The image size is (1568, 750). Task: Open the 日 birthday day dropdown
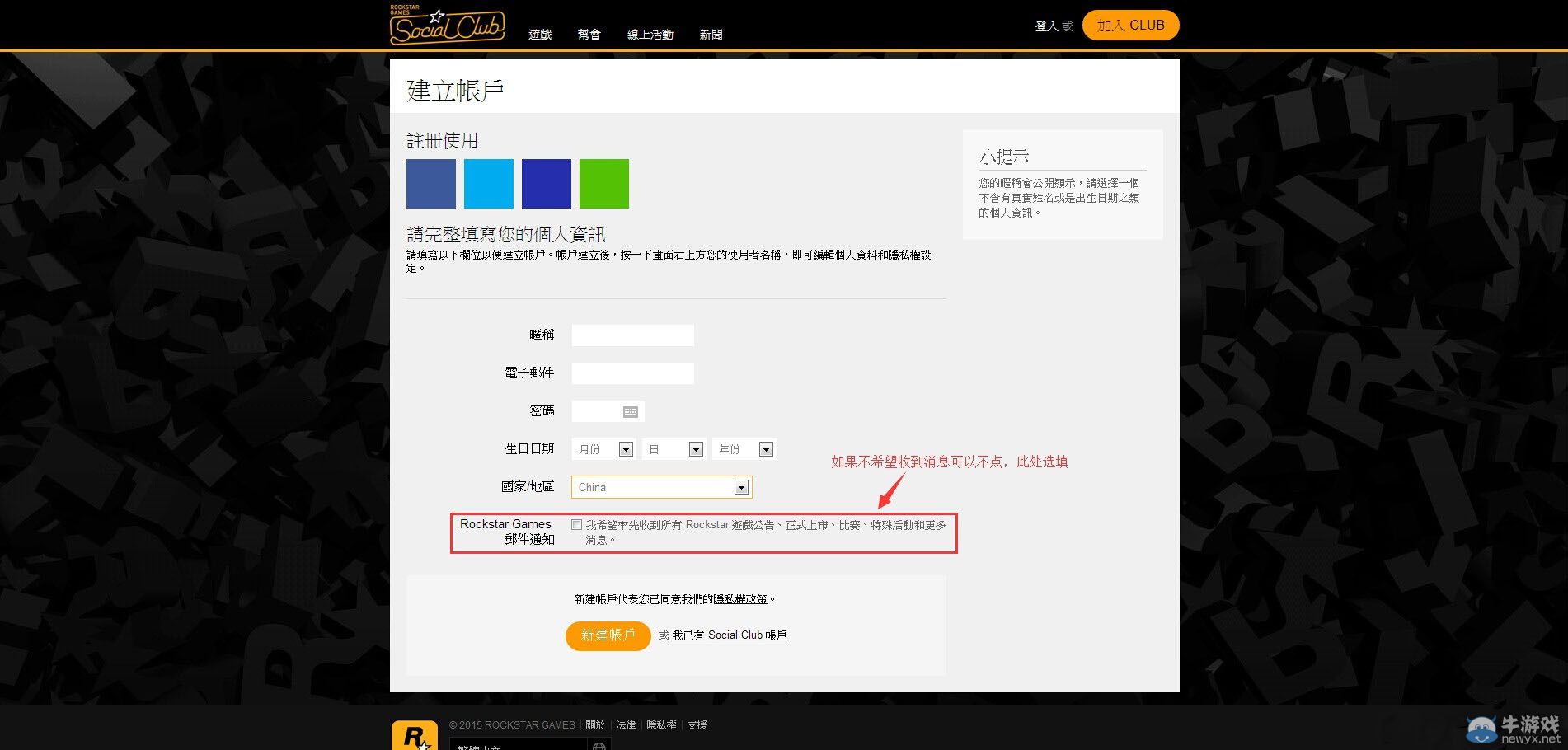(x=674, y=449)
